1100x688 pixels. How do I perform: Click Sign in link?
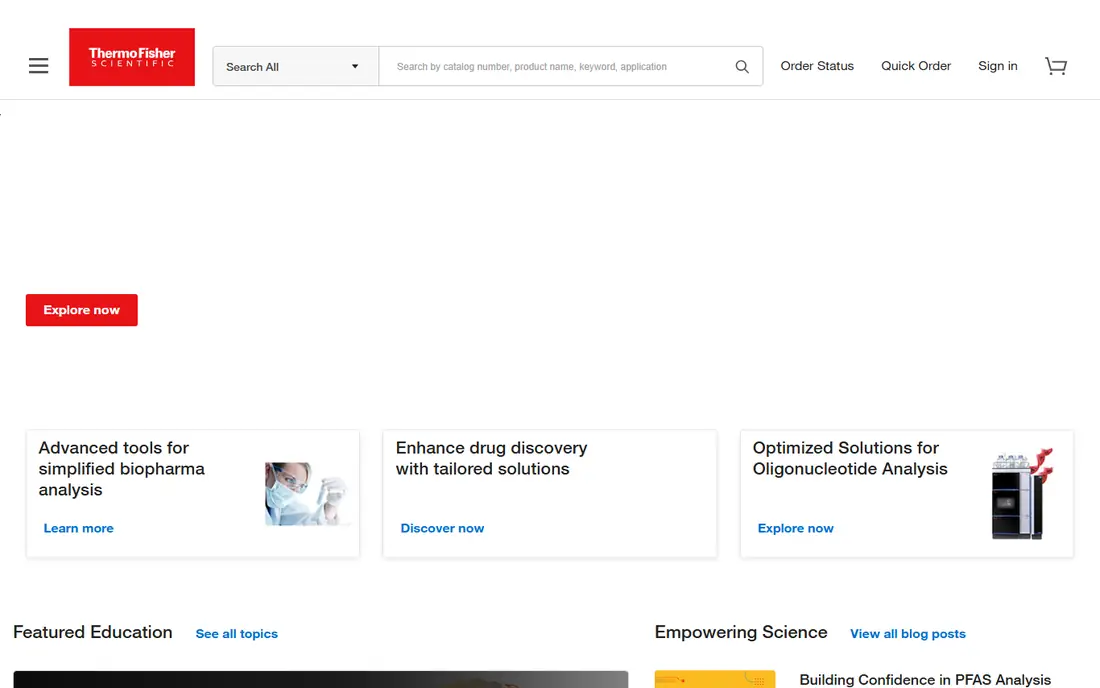pos(998,66)
